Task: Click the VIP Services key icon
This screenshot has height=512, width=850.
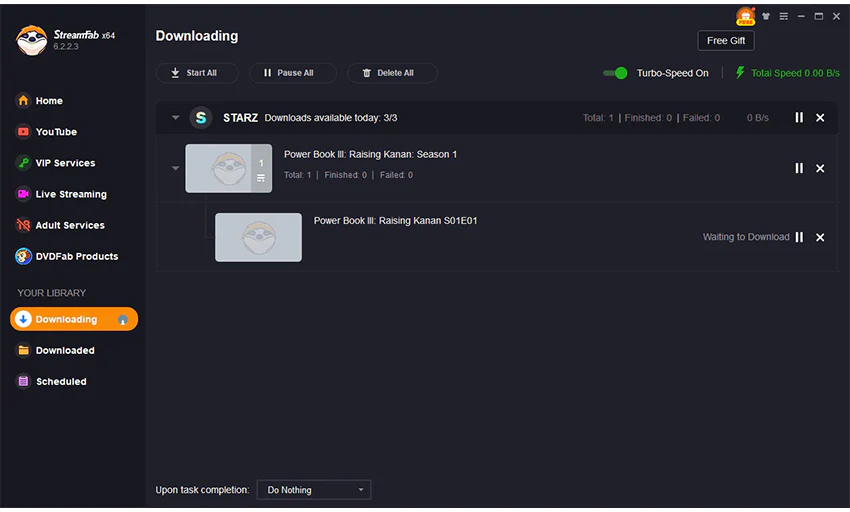Action: (x=23, y=163)
